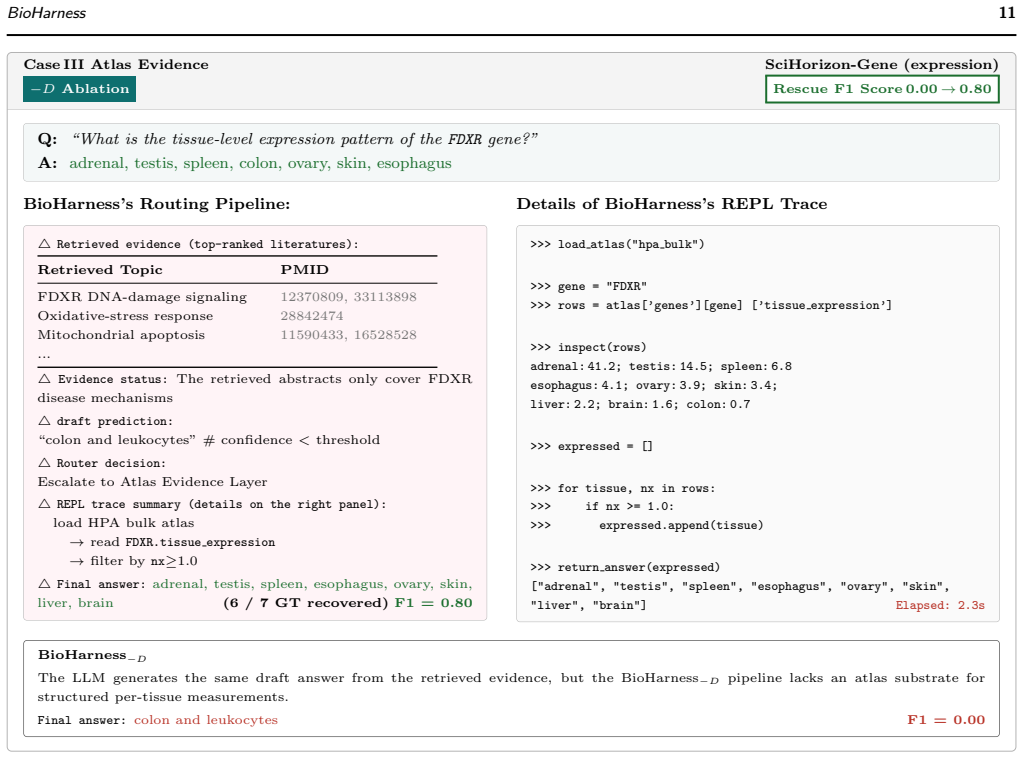Click the red Elapsed: 2.3s label
Viewport: 1023px width, 758px height.
pos(940,605)
